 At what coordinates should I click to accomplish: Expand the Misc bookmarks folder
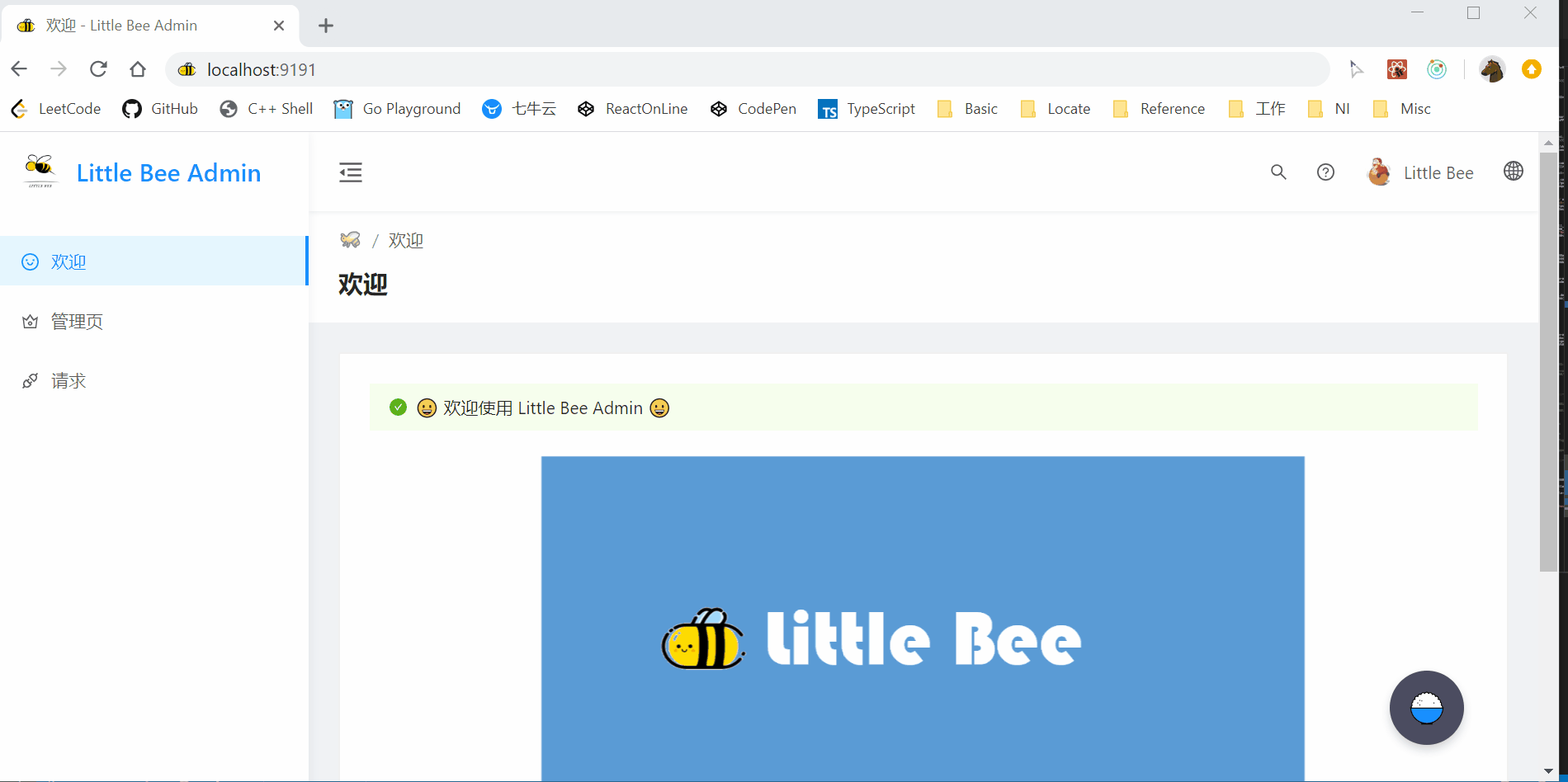coord(1401,109)
